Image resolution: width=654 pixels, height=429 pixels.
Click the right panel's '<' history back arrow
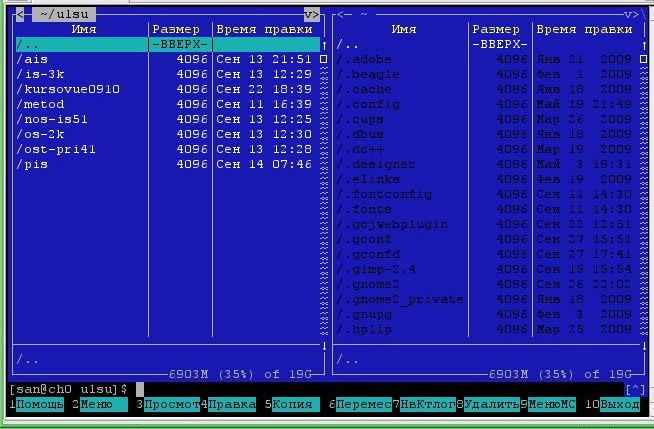coord(340,14)
